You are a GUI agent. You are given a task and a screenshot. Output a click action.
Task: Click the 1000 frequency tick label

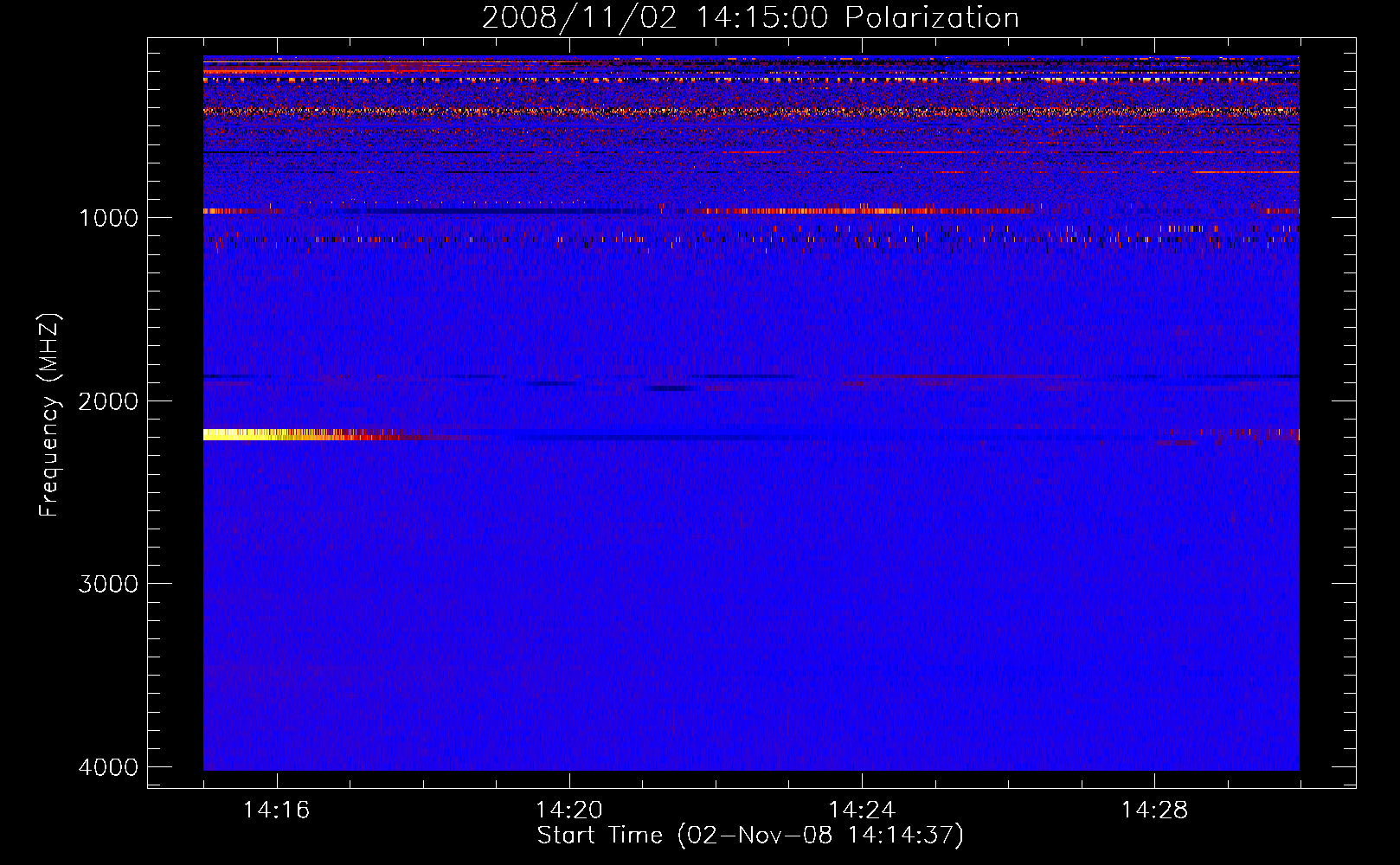(x=108, y=218)
